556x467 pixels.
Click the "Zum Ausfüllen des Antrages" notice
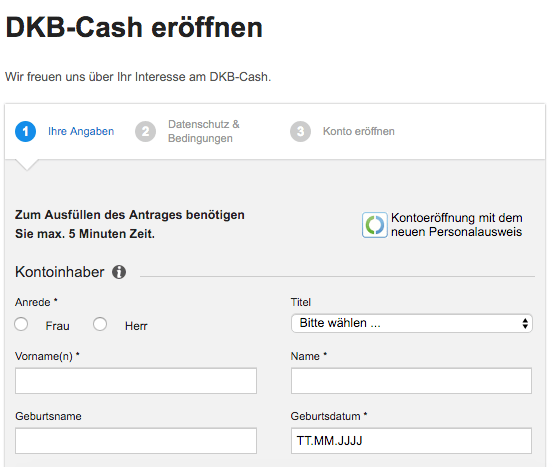pos(130,224)
